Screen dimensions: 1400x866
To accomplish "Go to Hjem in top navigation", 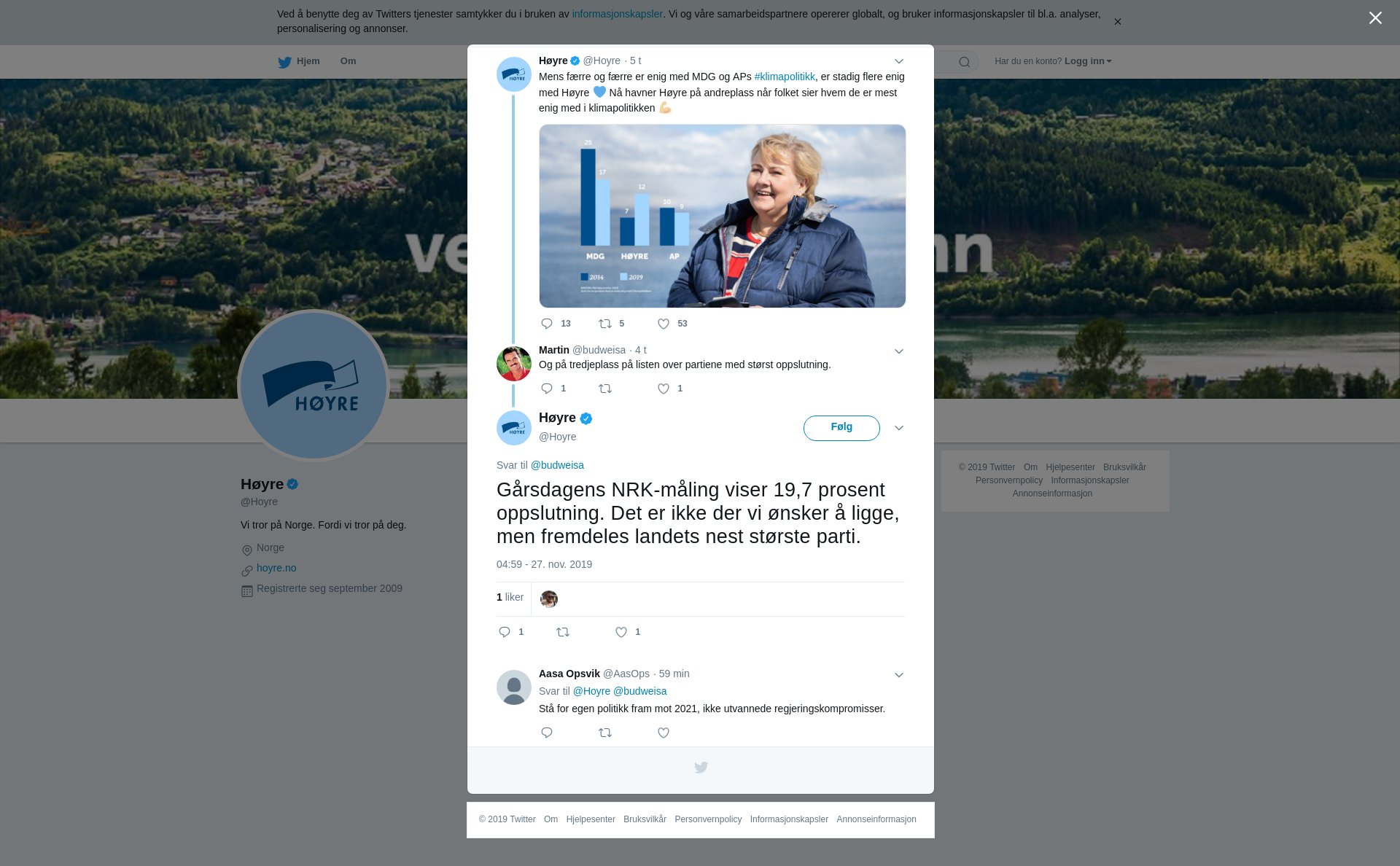I will 299,62.
